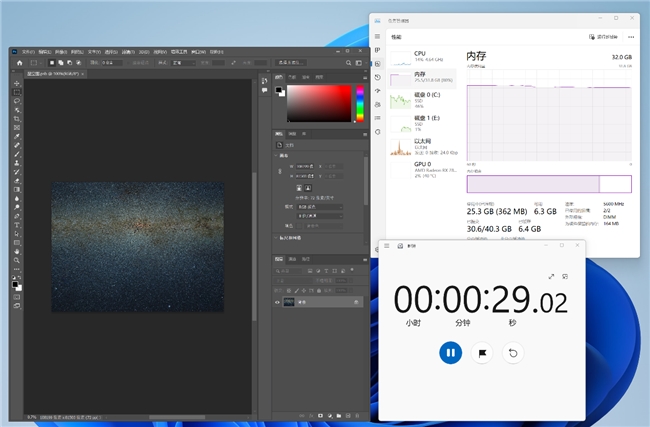Open the workspace switcher in Photoshop
The image size is (650, 427).
click(359, 63)
